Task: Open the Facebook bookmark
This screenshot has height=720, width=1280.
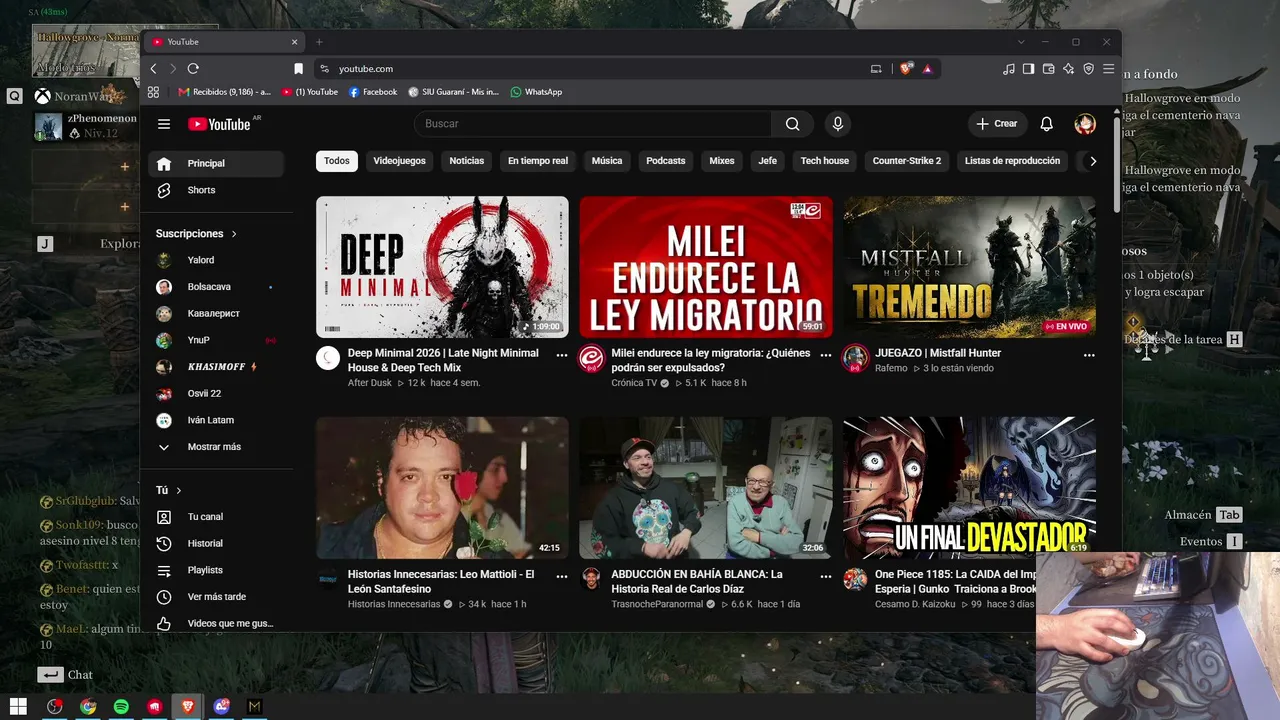Action: [x=373, y=92]
